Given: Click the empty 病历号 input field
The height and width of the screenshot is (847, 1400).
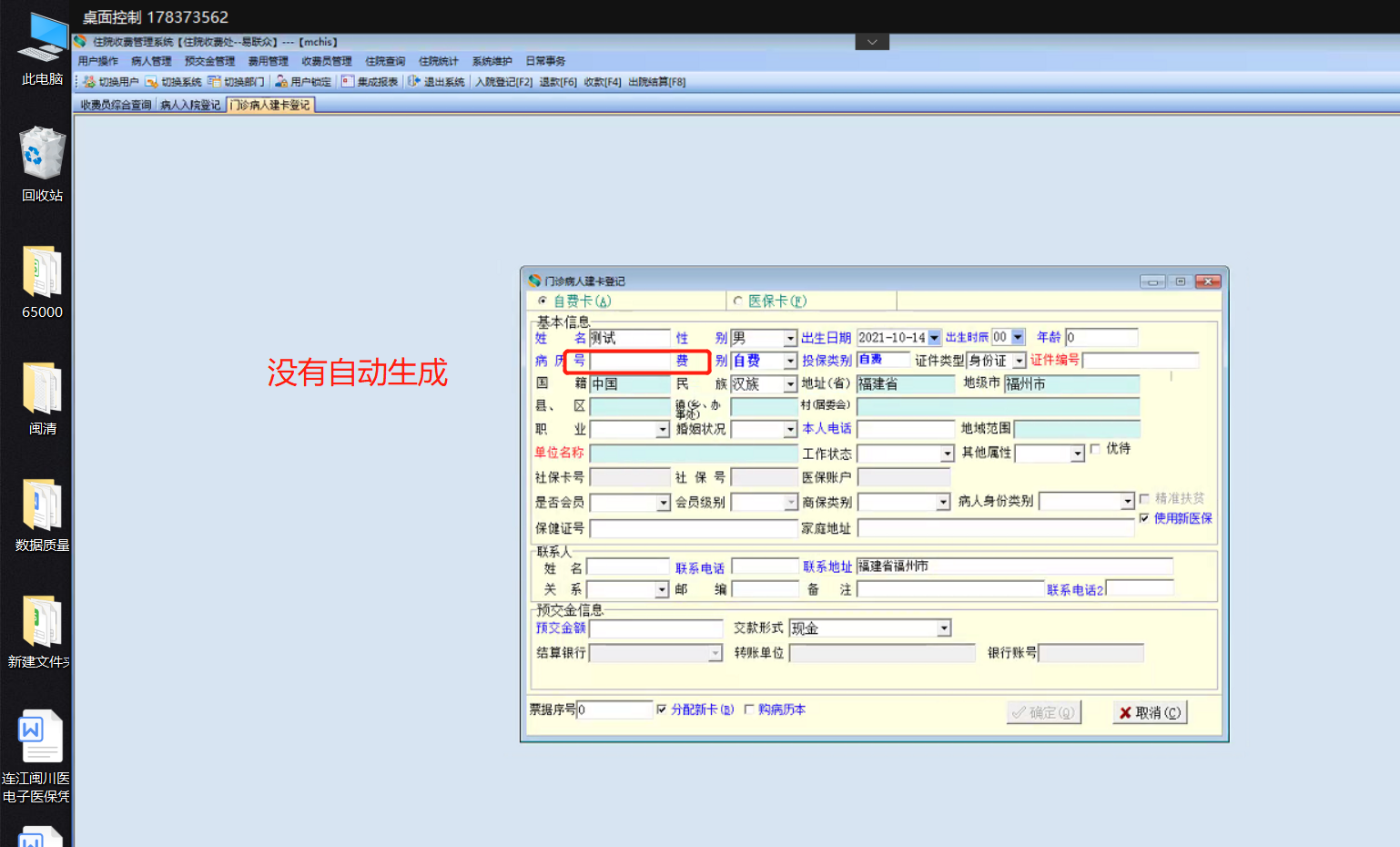Looking at the screenshot, I should click(630, 362).
